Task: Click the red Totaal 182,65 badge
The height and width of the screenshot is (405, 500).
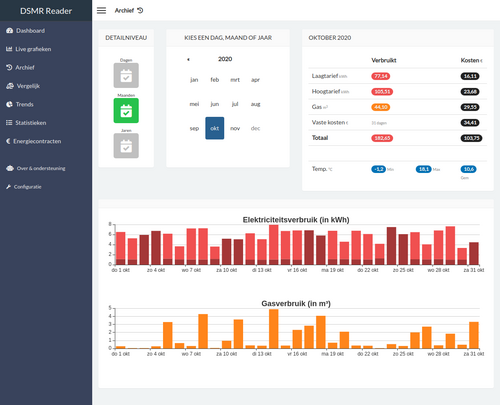Action: tap(382, 138)
